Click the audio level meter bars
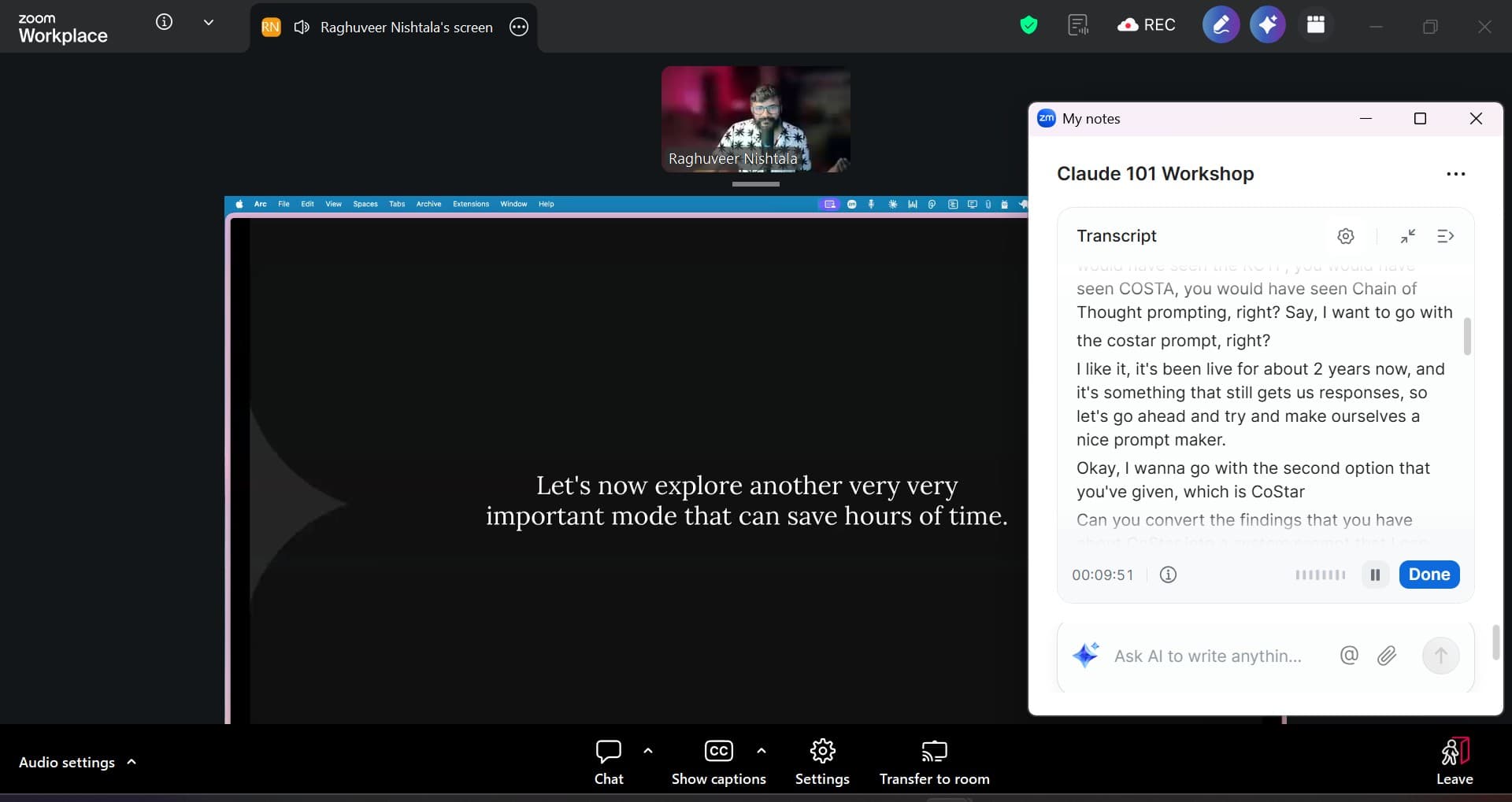1512x802 pixels. (x=1321, y=575)
